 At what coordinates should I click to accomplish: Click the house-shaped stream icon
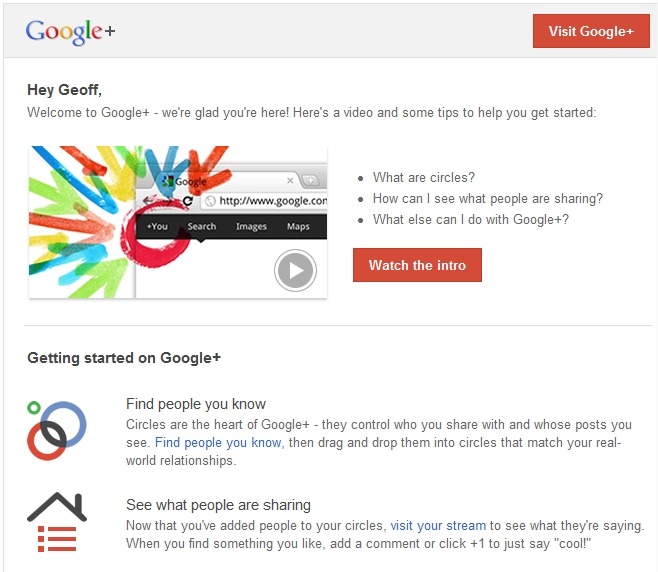click(x=57, y=522)
